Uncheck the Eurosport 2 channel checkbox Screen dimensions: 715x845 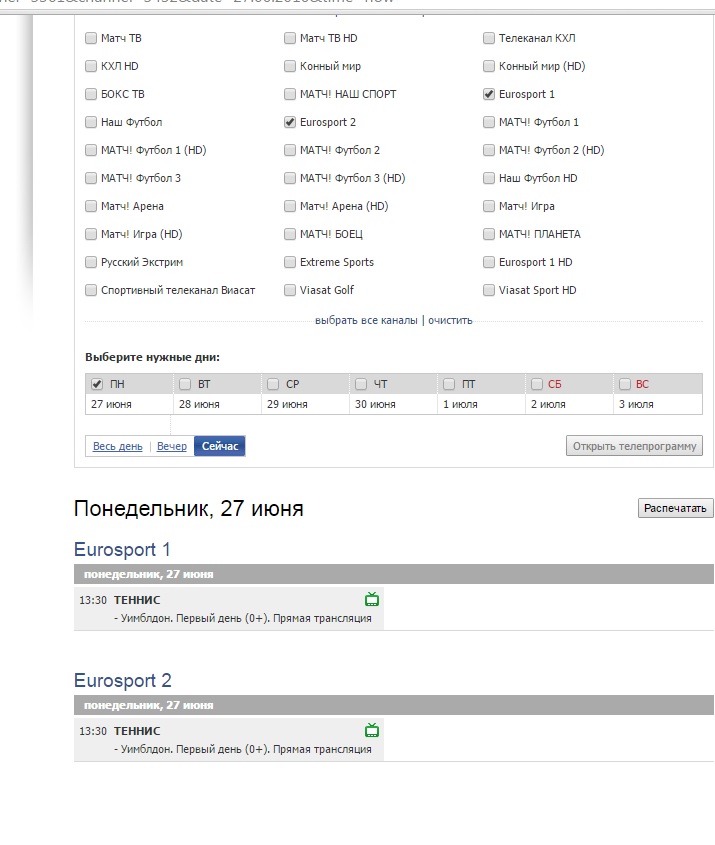pos(290,122)
